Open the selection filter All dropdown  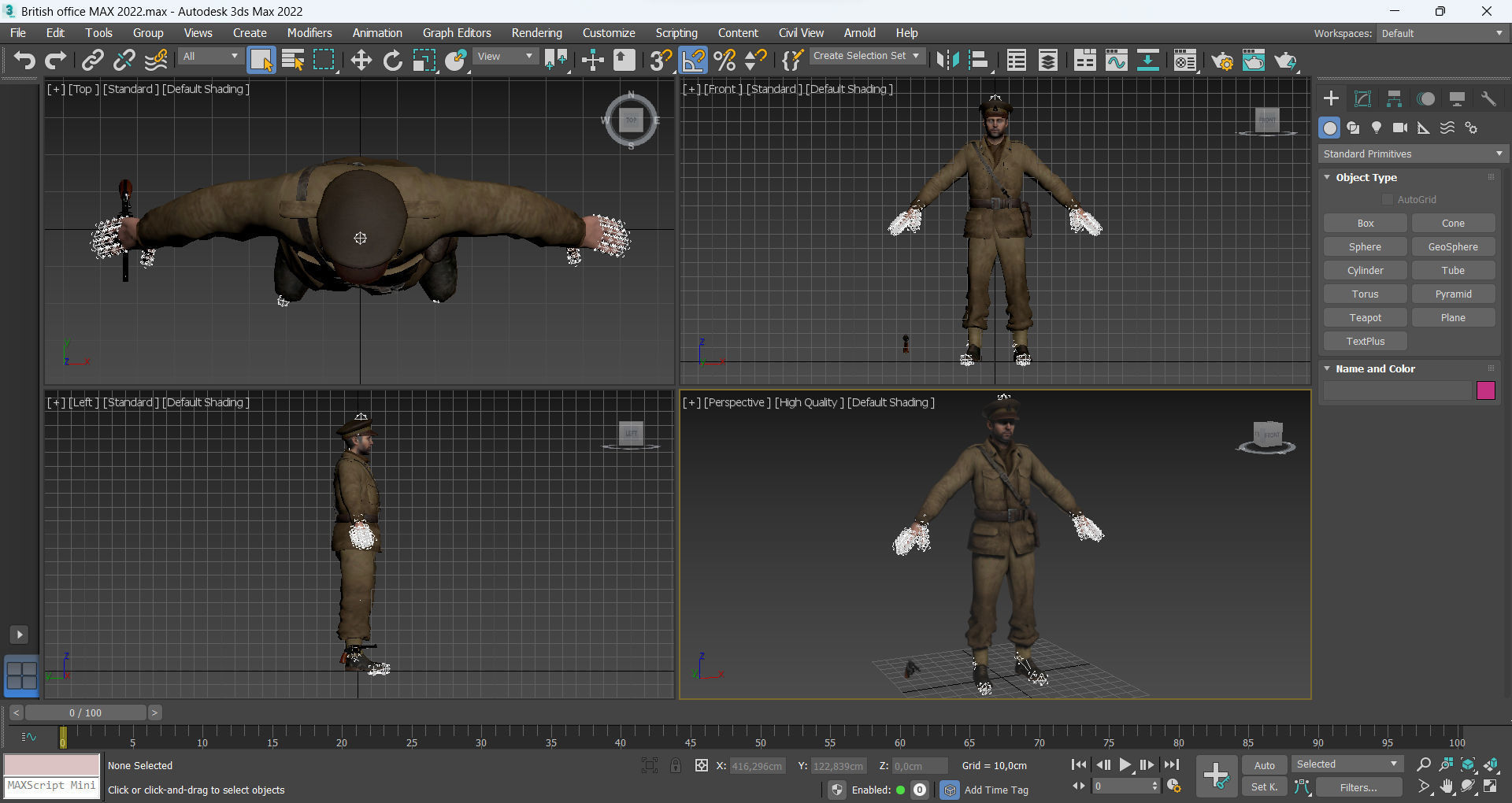click(x=210, y=57)
